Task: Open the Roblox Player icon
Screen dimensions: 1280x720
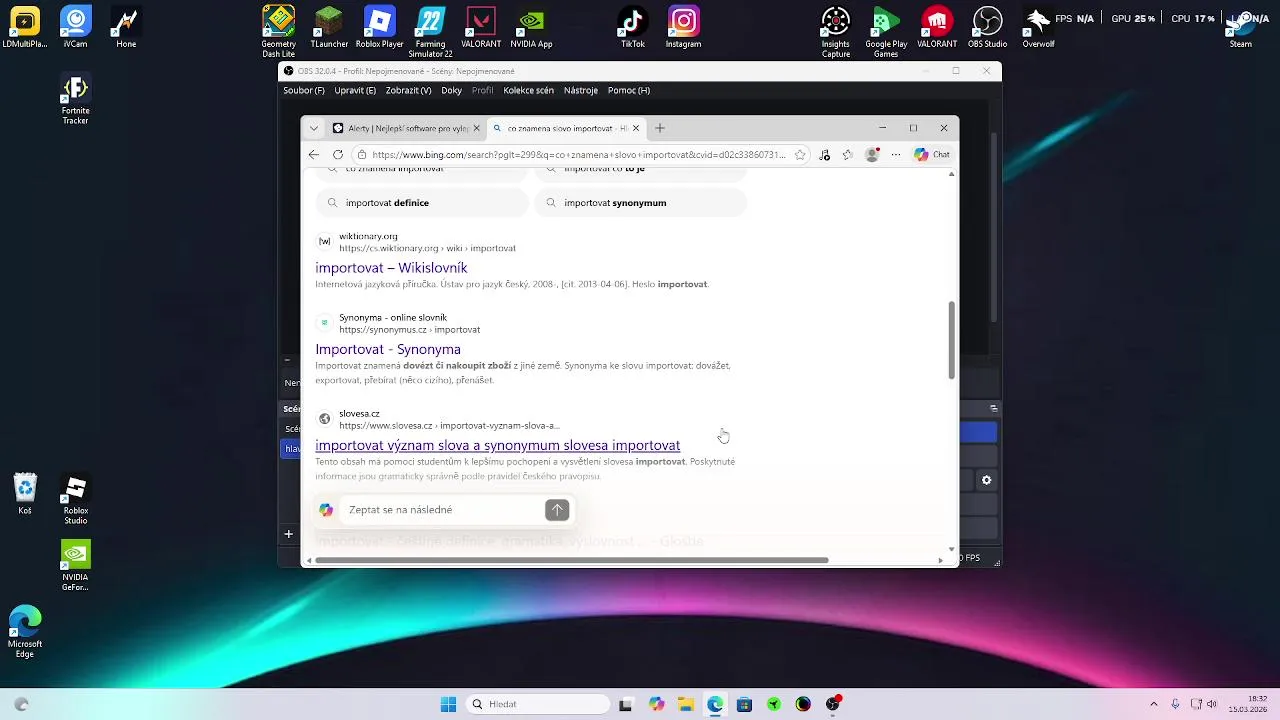Action: 379,27
